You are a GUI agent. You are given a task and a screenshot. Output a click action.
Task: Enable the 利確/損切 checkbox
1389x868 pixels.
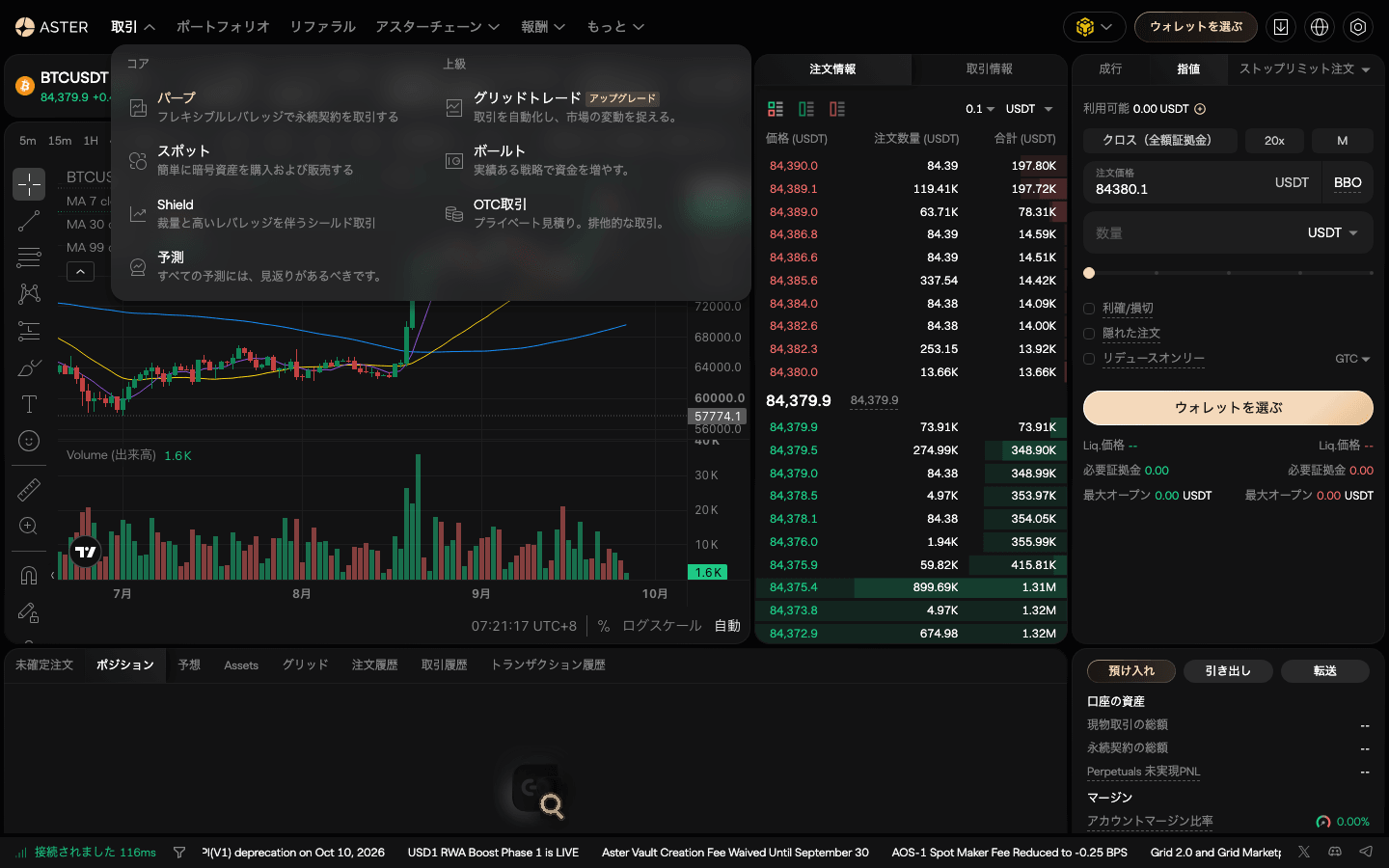point(1089,309)
